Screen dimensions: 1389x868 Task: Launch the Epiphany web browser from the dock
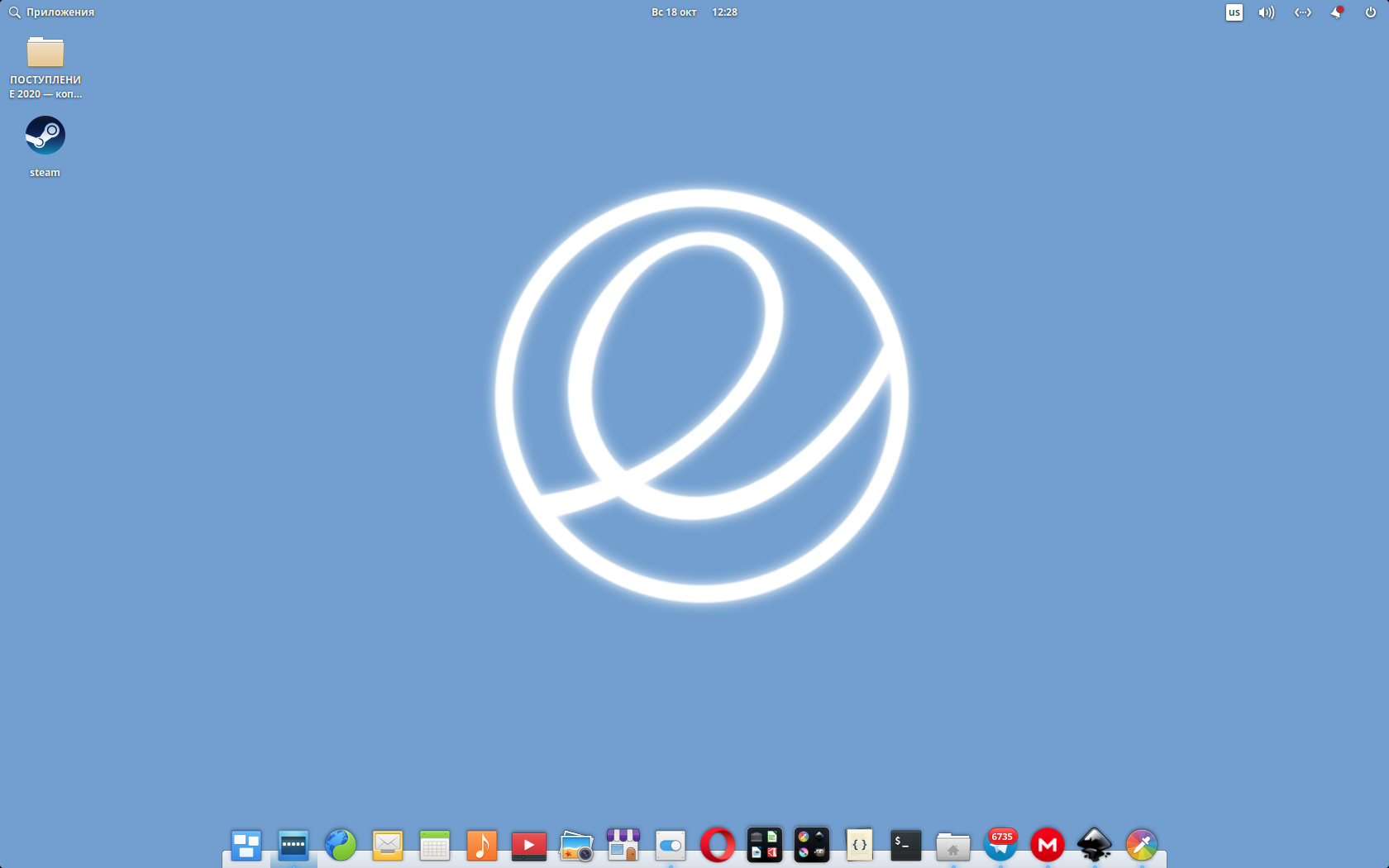(341, 845)
